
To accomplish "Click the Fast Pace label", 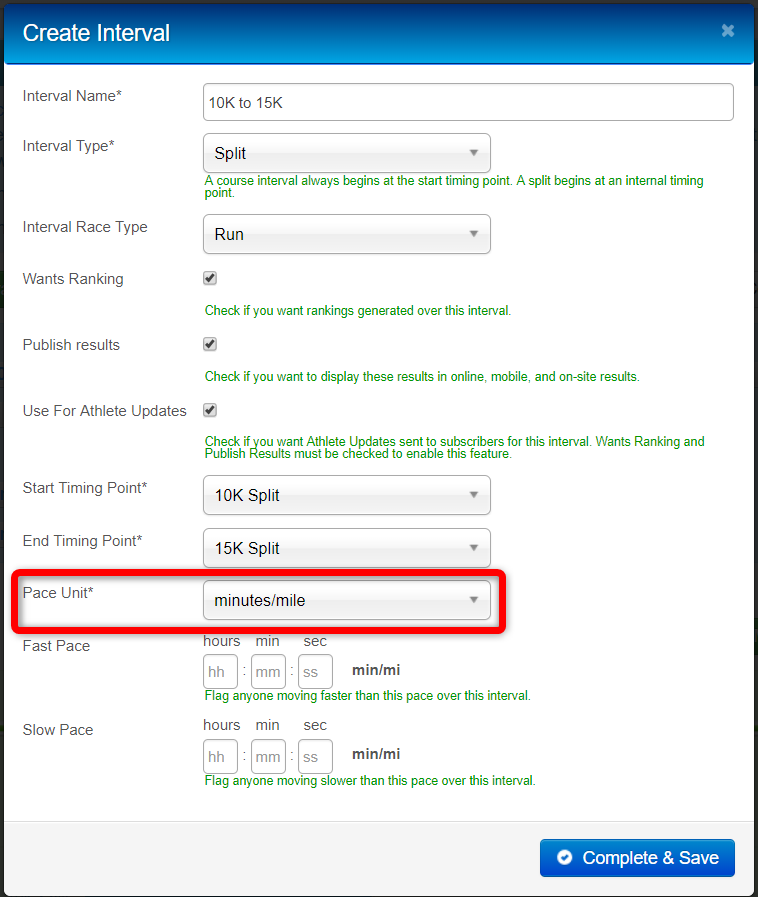I will (x=56, y=646).
